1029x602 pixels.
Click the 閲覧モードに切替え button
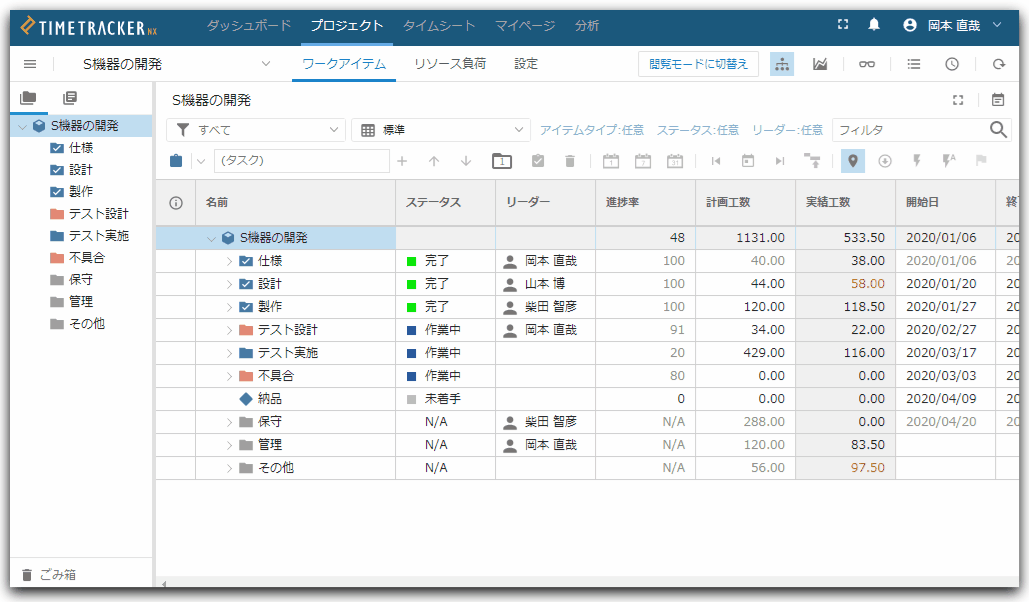698,64
